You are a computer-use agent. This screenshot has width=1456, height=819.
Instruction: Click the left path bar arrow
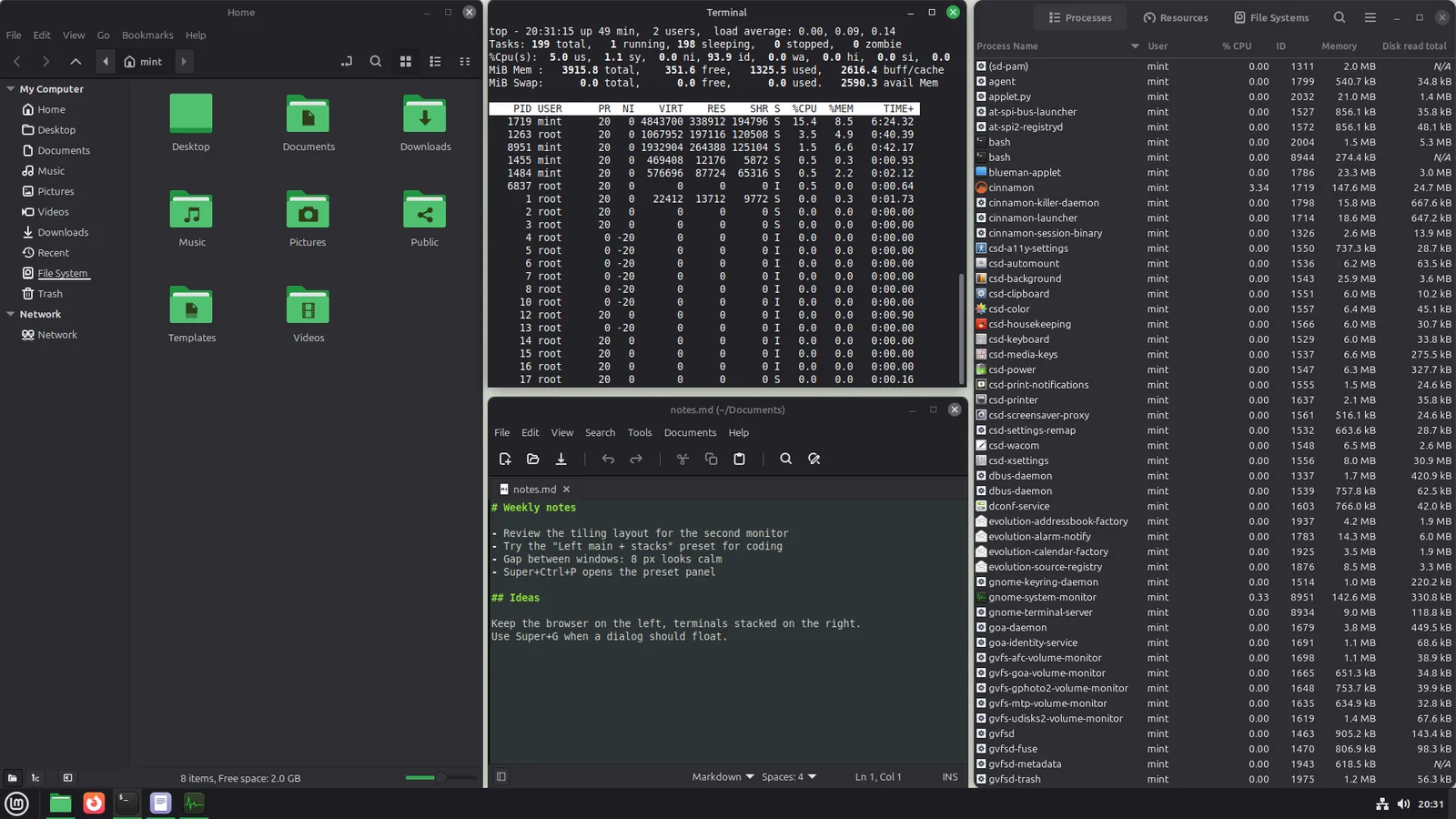[x=106, y=62]
